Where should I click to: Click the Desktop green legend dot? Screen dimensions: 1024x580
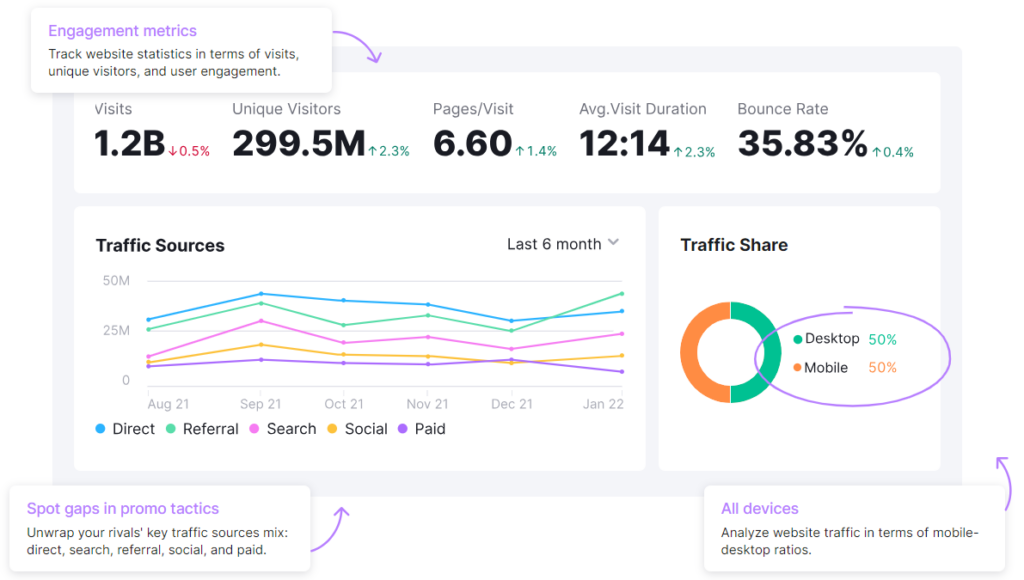(797, 339)
